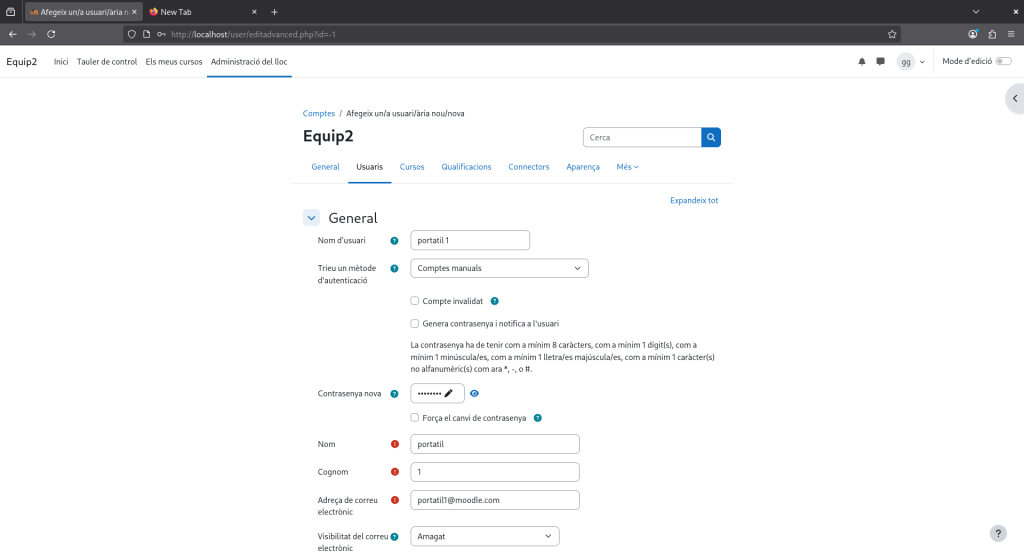Enable the Compte invalidat checkbox

click(x=415, y=301)
